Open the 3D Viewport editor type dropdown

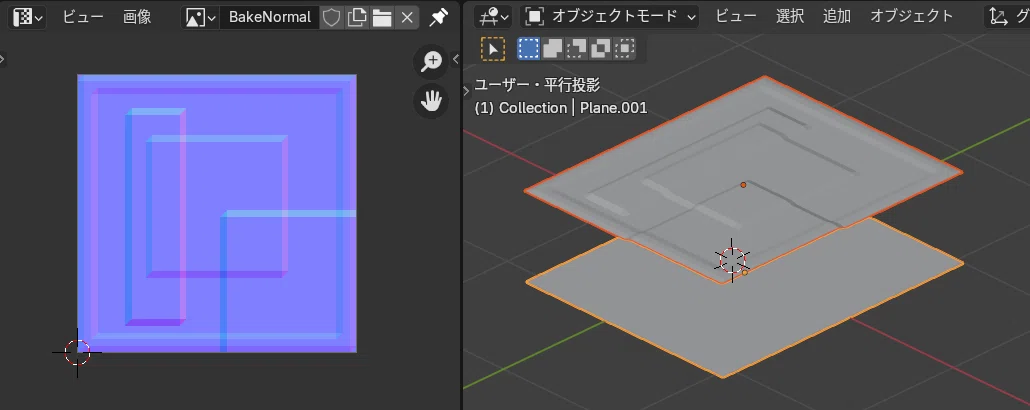495,17
